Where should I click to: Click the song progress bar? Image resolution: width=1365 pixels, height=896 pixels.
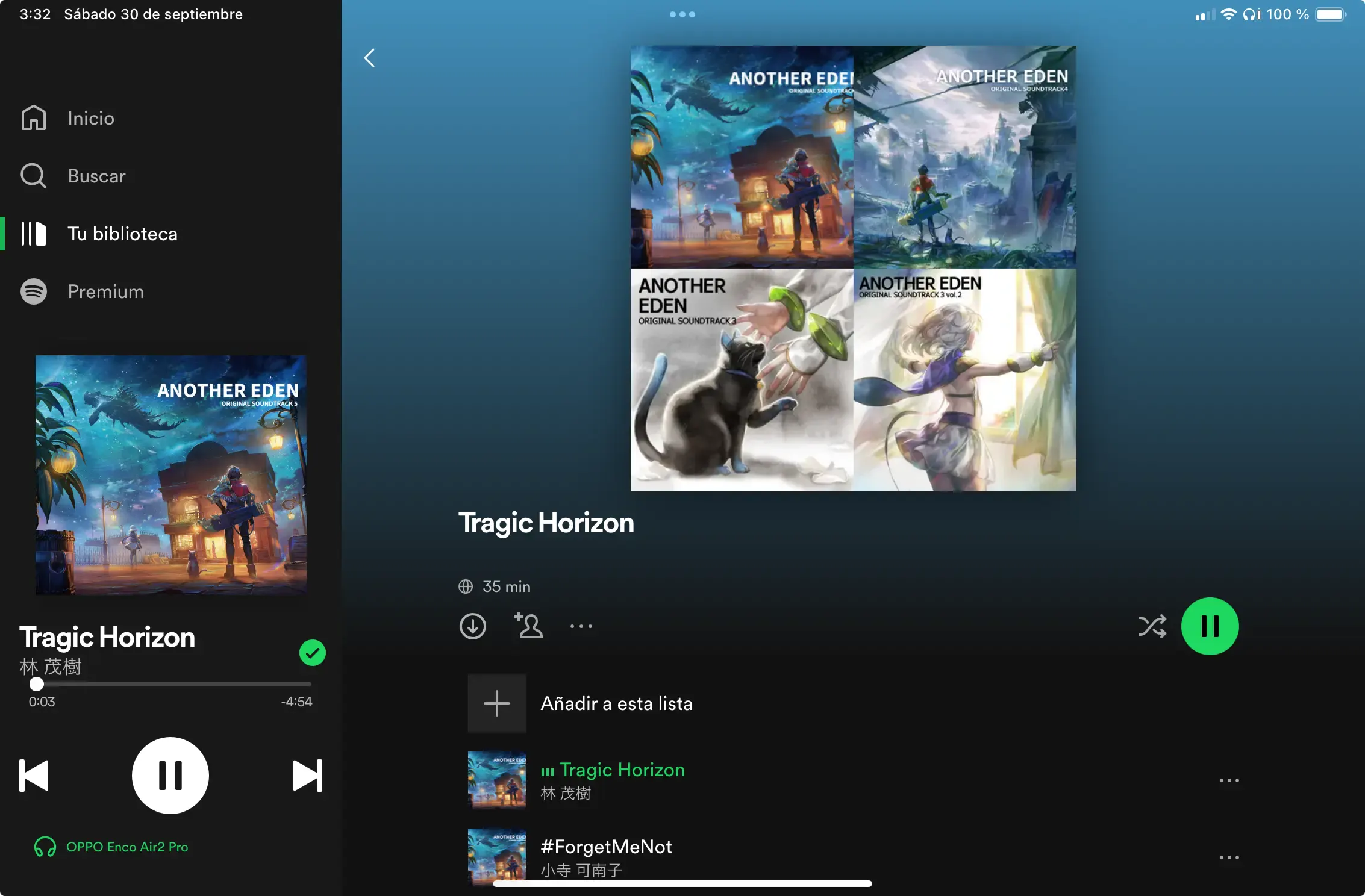172,684
